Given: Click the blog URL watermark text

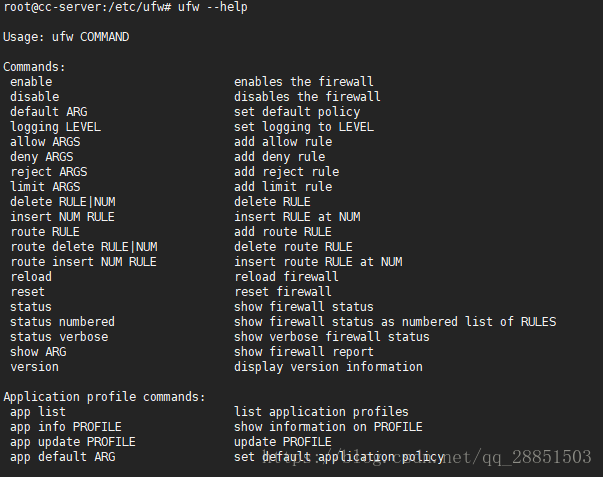Looking at the screenshot, I should (426, 457).
